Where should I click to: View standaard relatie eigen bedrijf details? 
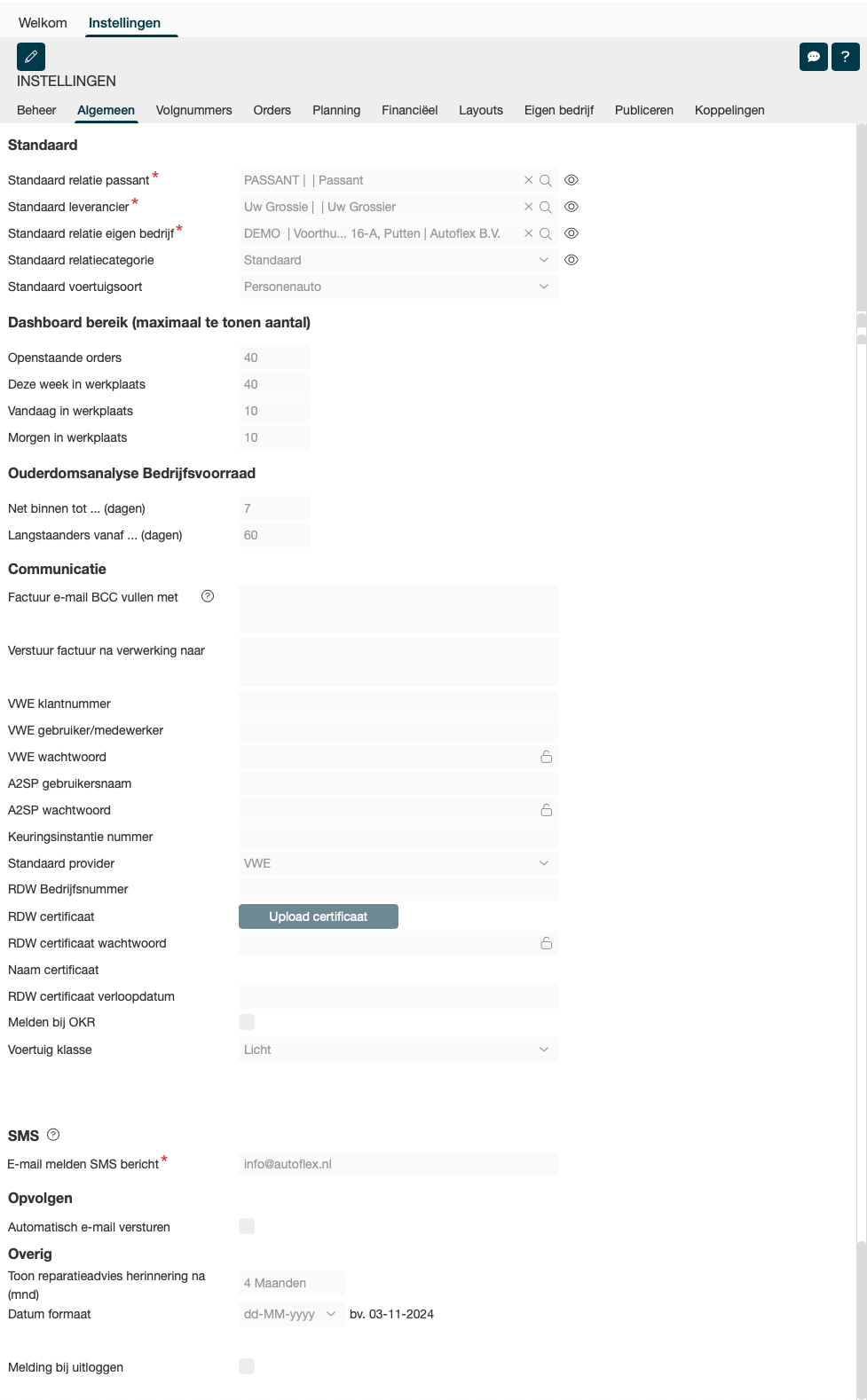pos(571,233)
